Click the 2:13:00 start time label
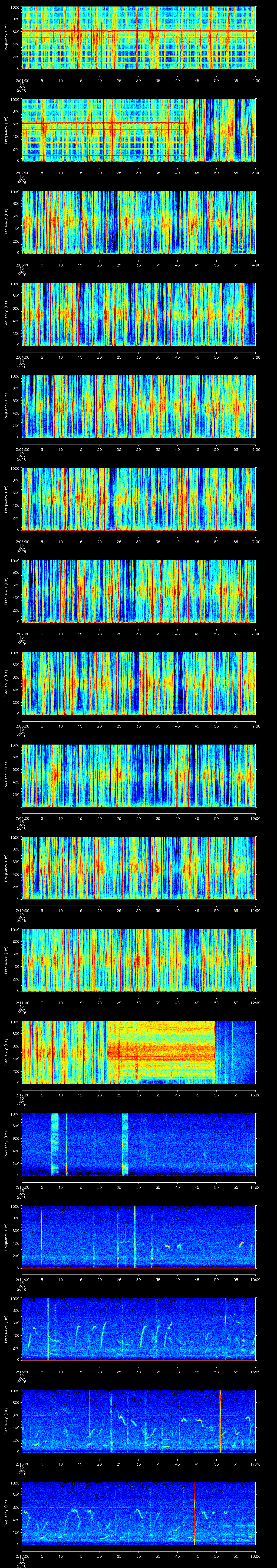 (22, 1187)
